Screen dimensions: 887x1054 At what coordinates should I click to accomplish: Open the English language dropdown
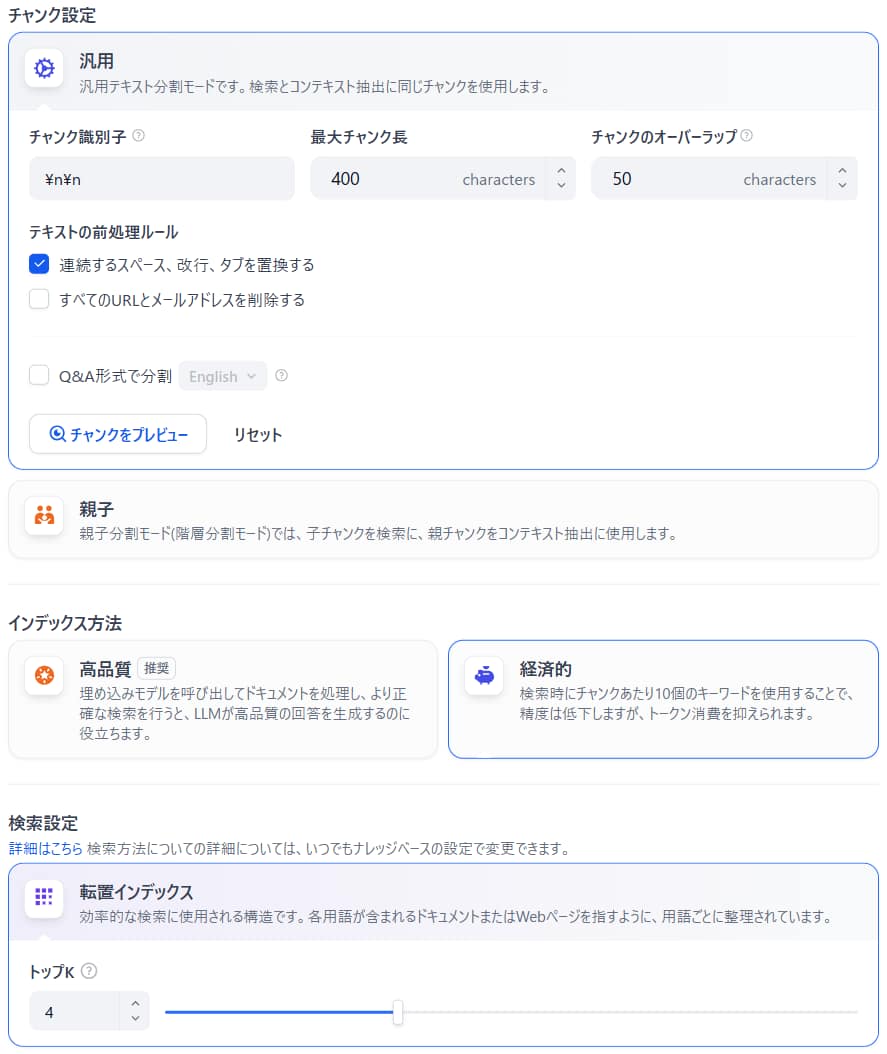point(223,376)
